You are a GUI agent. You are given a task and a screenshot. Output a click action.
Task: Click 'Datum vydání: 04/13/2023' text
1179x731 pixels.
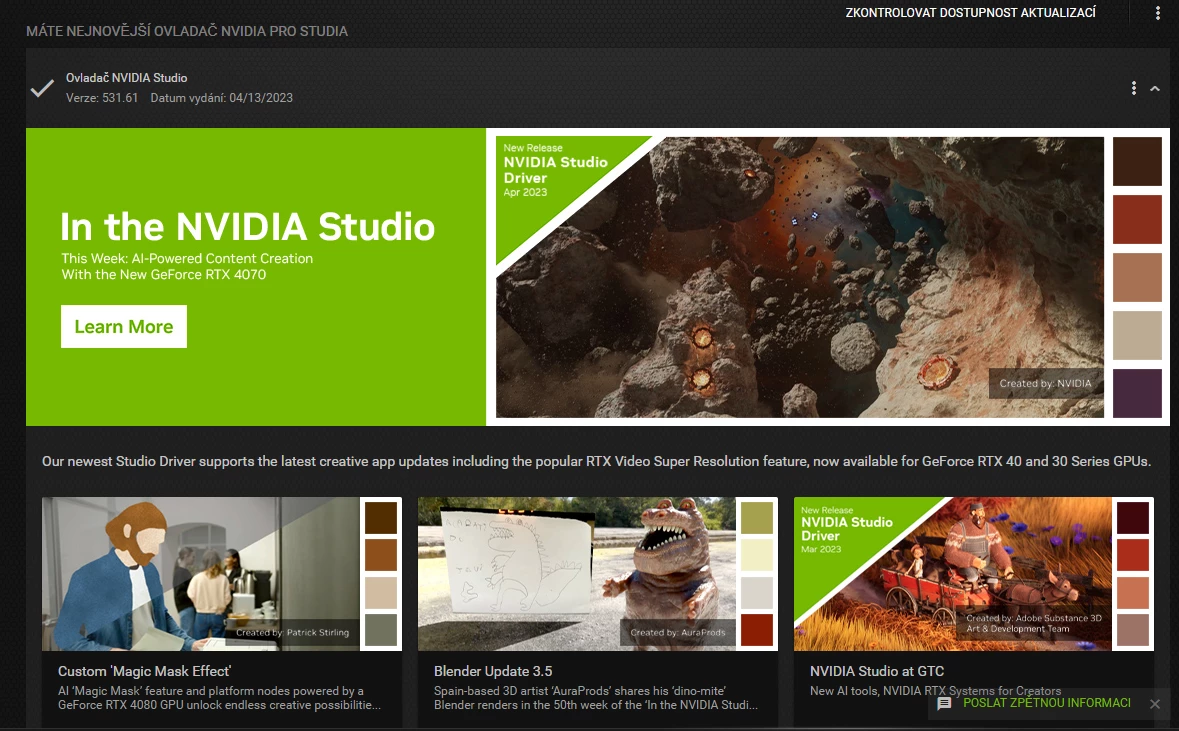pyautogui.click(x=222, y=98)
